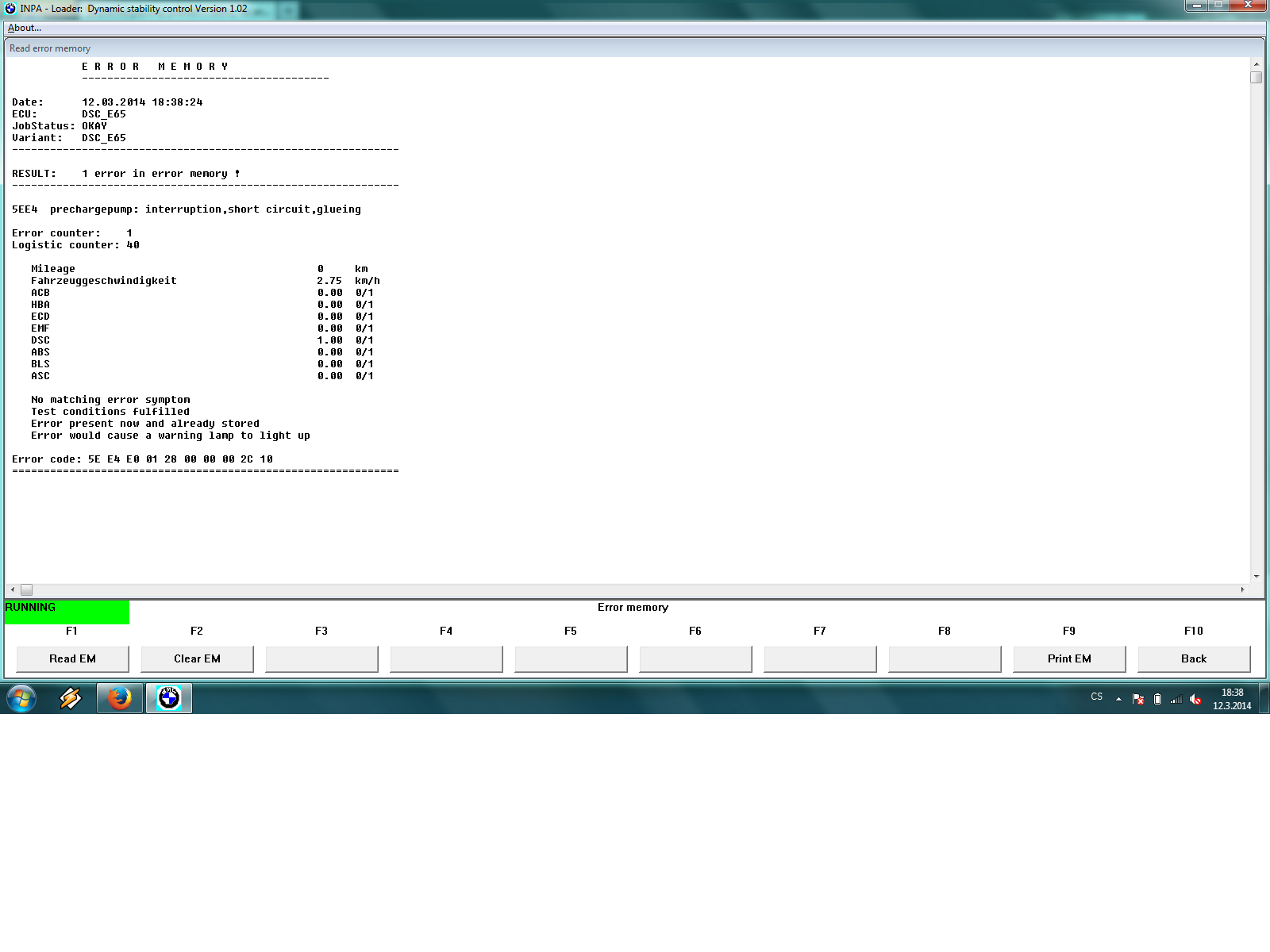1270x952 pixels.
Task: Click the 'Read error memory' header text
Action: tap(50, 48)
